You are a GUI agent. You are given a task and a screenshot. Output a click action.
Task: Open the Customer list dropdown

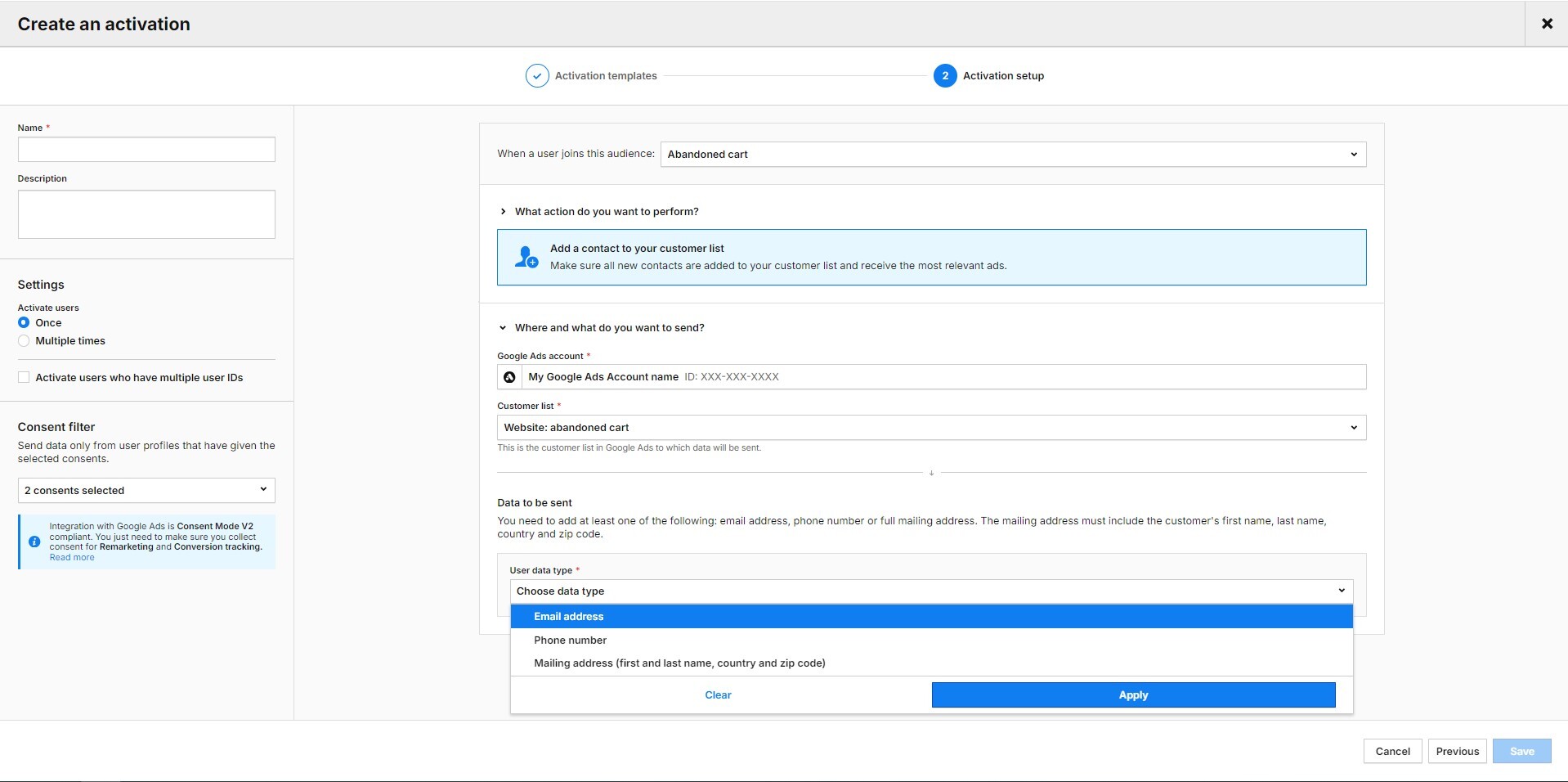(930, 427)
